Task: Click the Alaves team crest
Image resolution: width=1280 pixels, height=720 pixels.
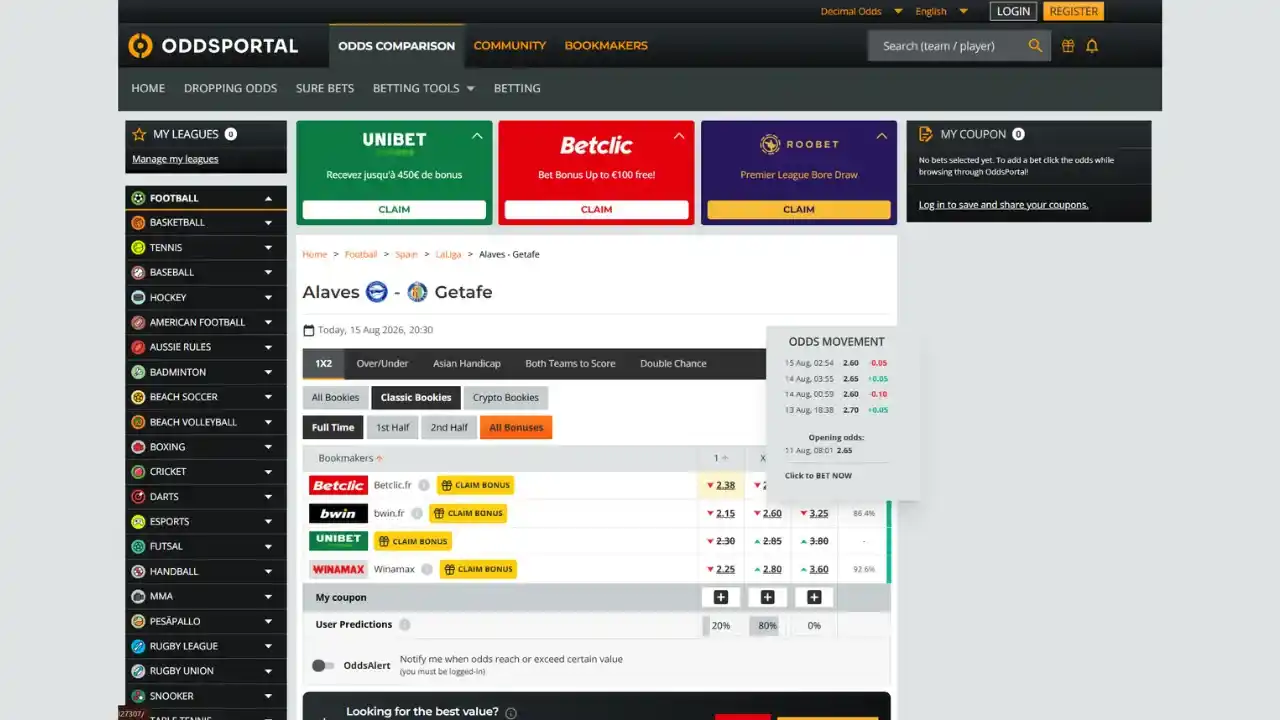Action: [377, 292]
